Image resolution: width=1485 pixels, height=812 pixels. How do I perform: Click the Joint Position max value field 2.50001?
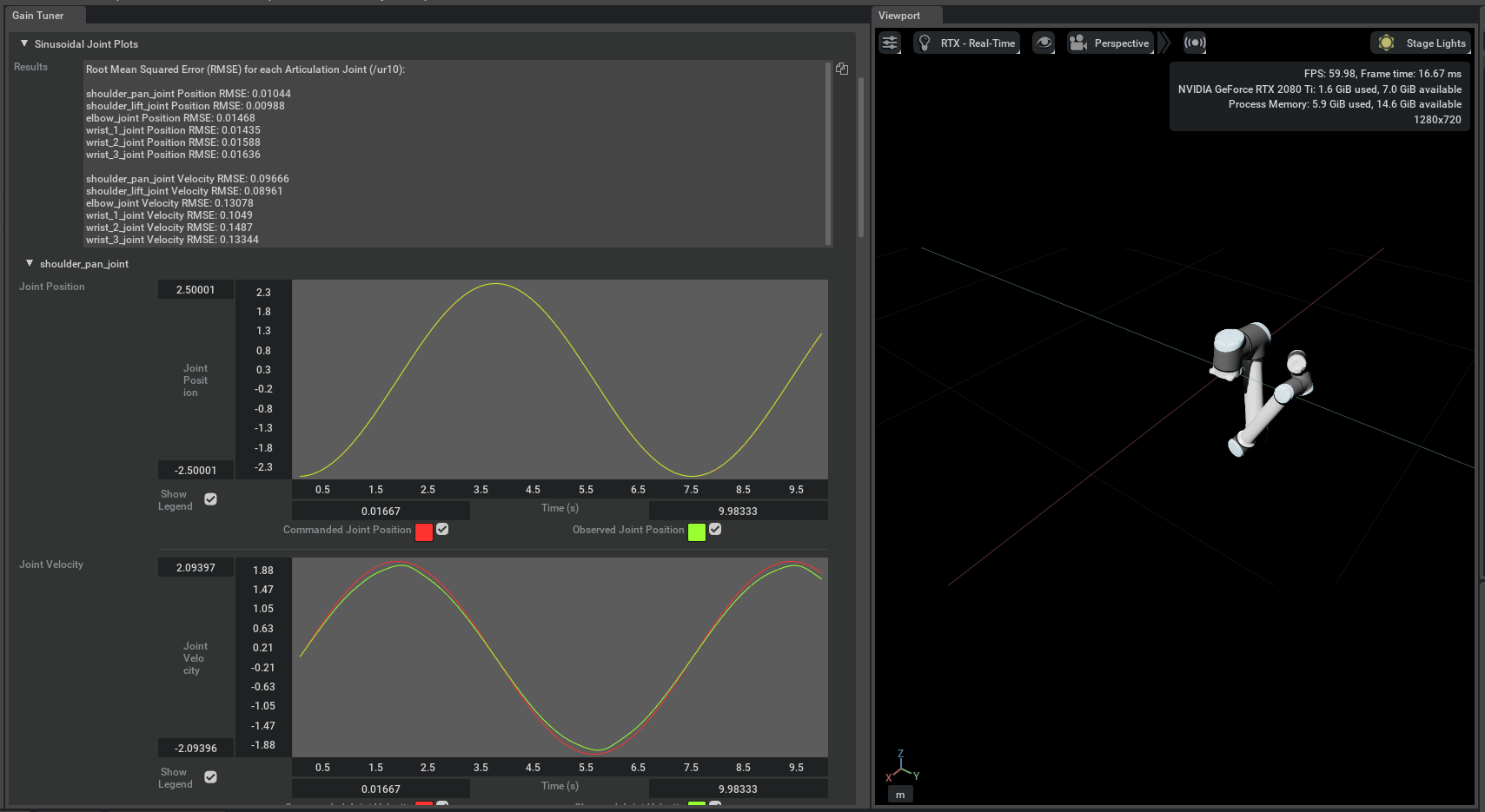[196, 290]
